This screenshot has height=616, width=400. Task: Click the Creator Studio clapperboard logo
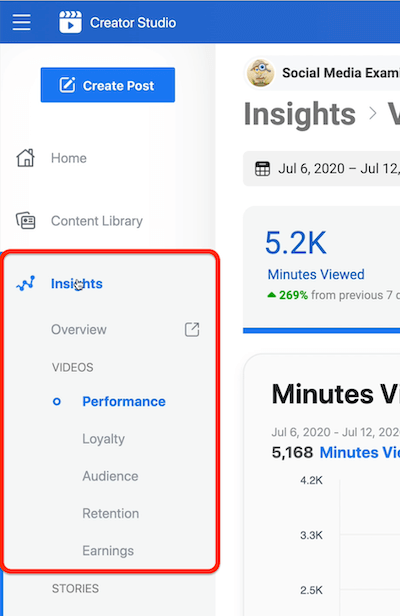(70, 22)
